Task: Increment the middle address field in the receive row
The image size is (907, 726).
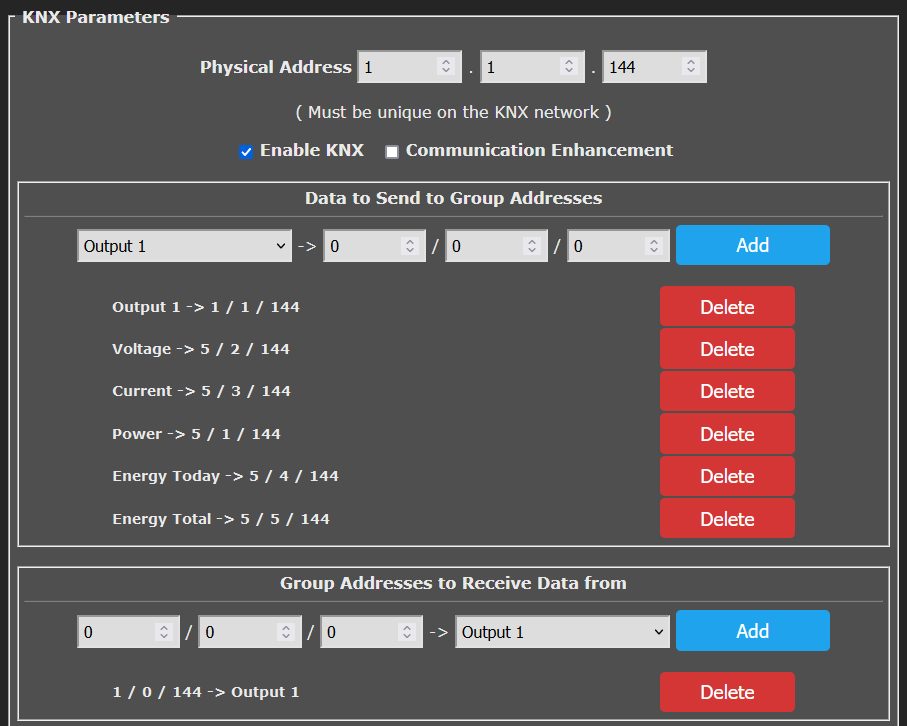Action: pyautogui.click(x=288, y=625)
